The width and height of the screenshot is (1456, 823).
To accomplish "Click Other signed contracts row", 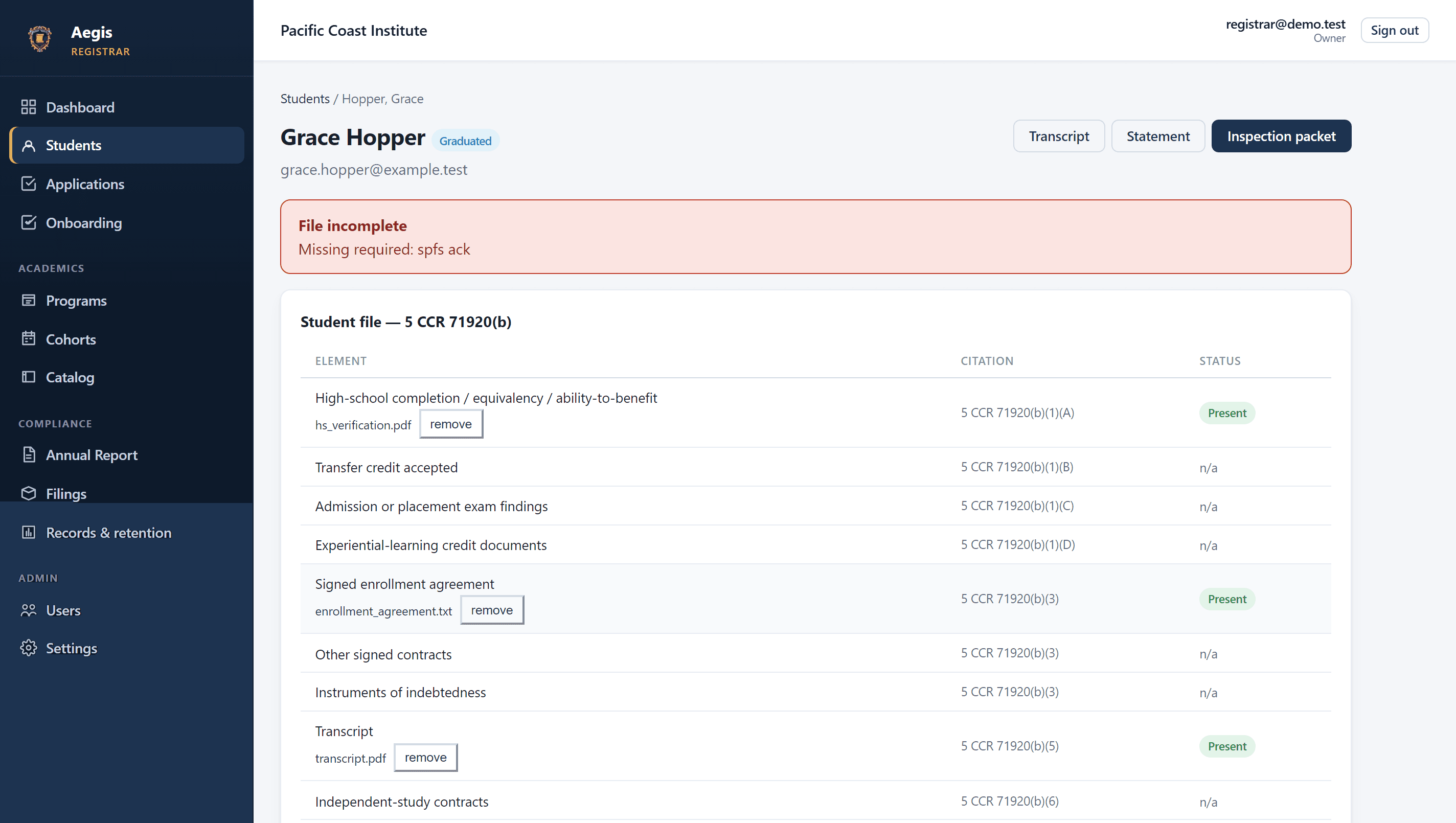I will point(815,653).
